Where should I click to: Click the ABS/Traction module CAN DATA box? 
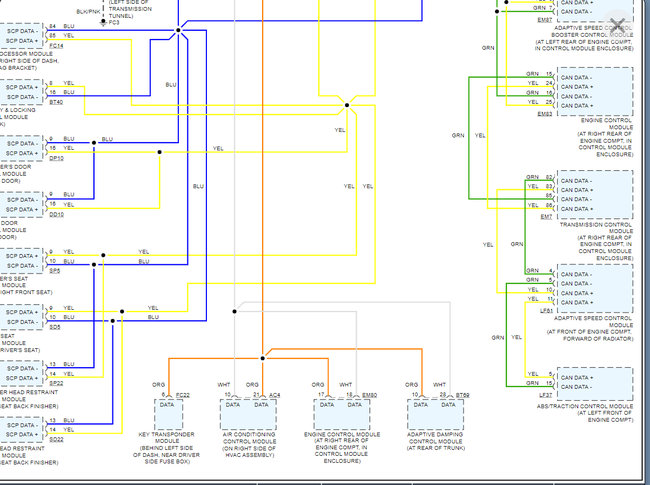pyautogui.click(x=595, y=383)
